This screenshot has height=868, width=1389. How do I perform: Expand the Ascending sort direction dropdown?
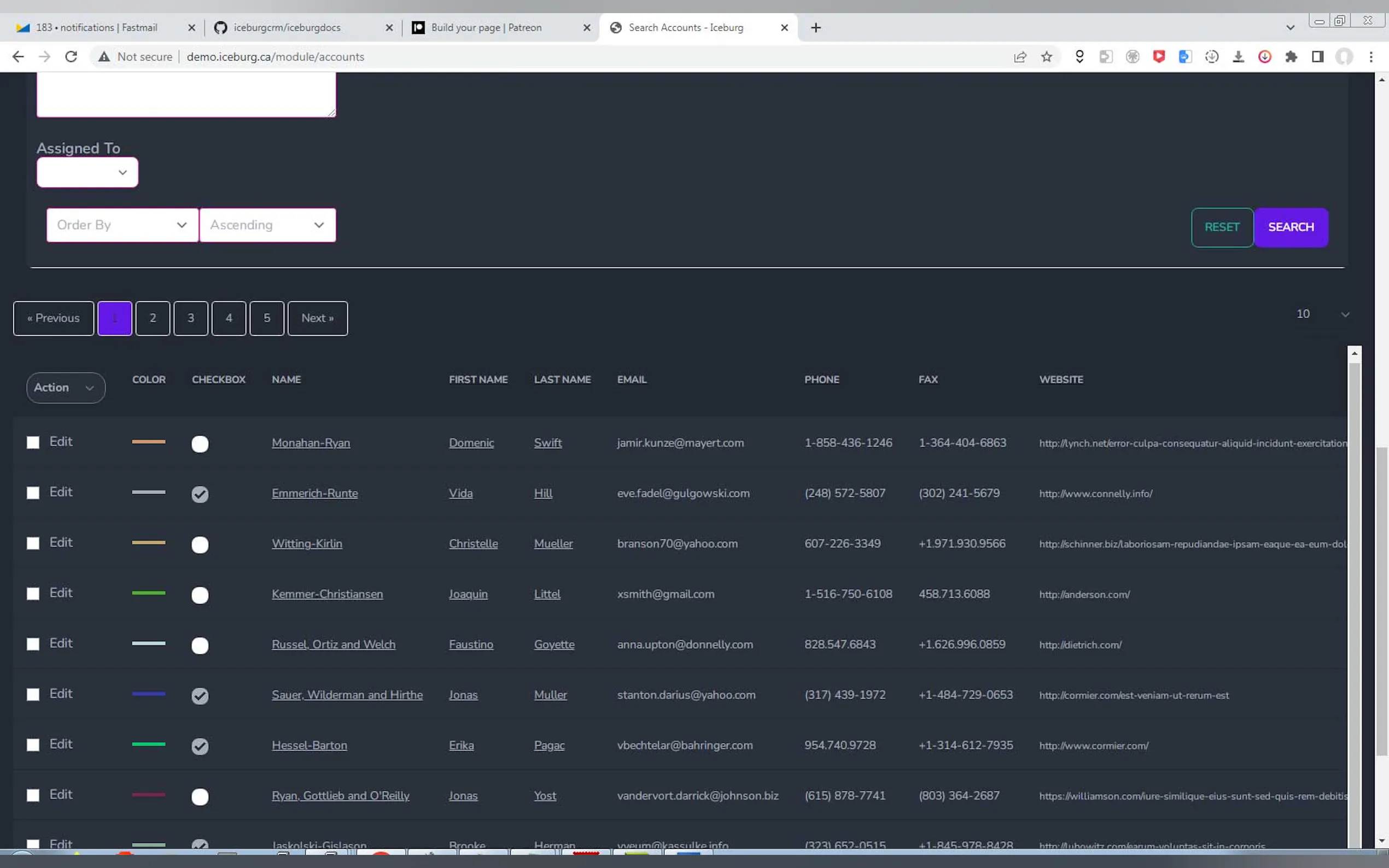point(267,225)
